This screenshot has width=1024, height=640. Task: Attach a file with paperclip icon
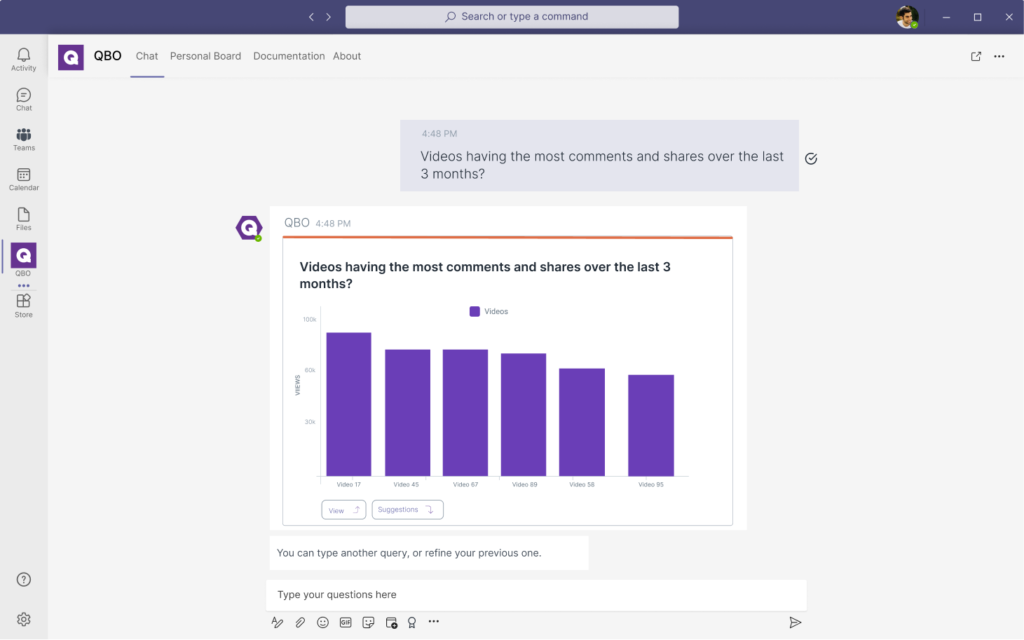click(x=300, y=622)
